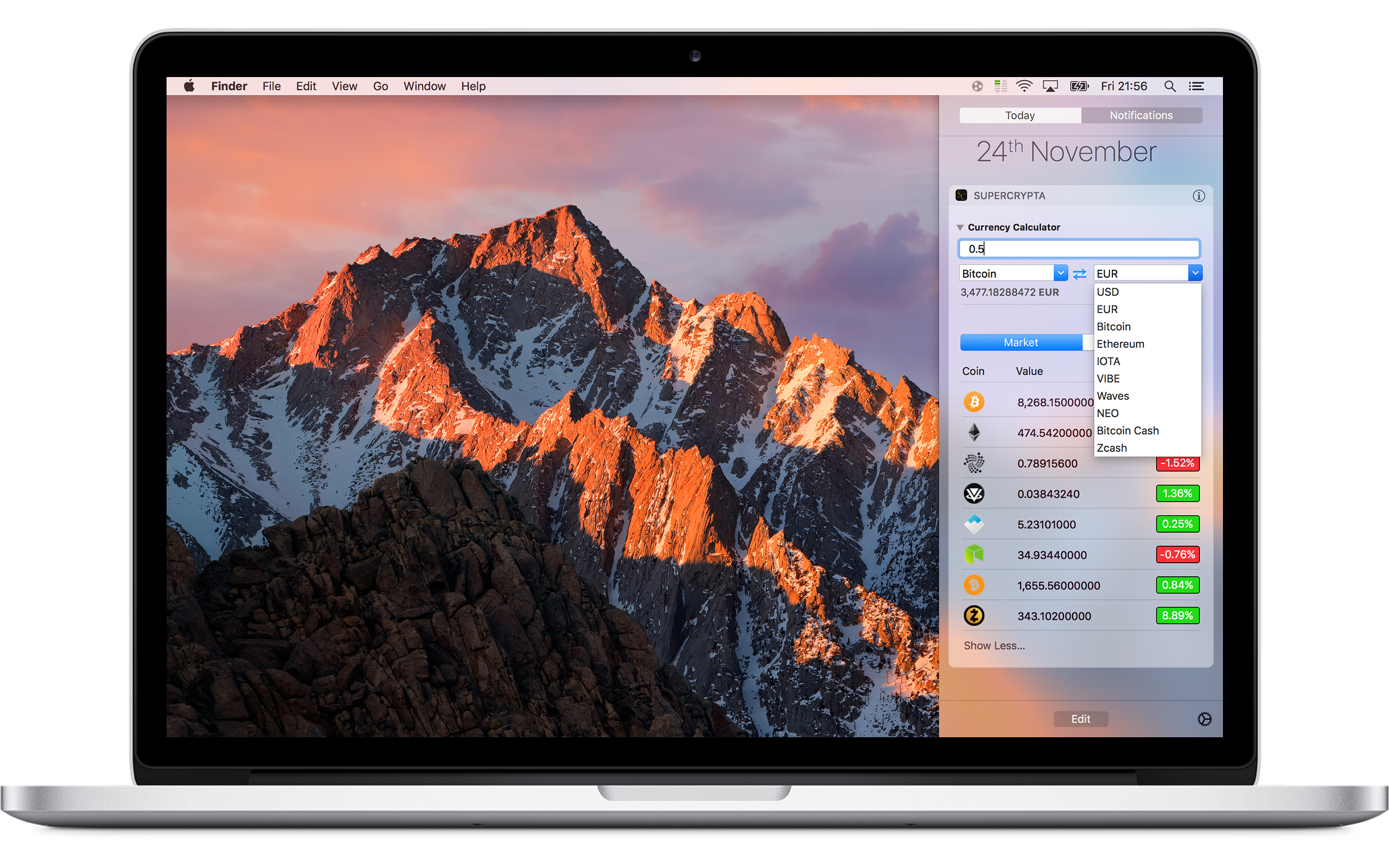
Task: Select Bitcoin Cash in the dropdown list
Action: coord(1127,431)
